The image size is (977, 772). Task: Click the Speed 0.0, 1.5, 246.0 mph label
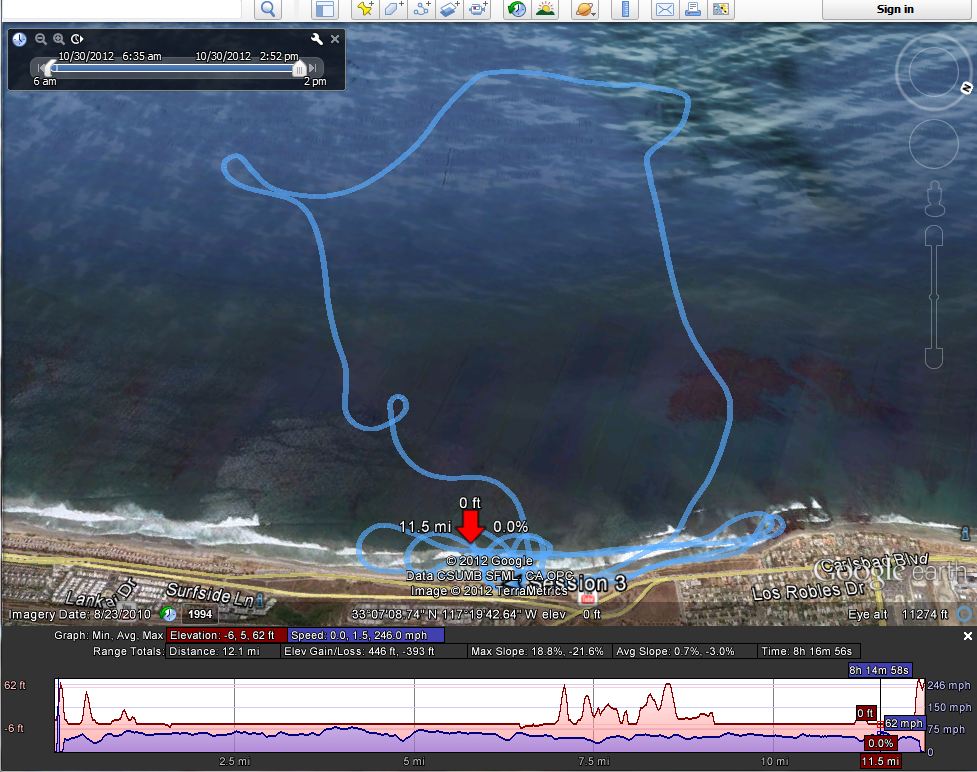pos(366,636)
